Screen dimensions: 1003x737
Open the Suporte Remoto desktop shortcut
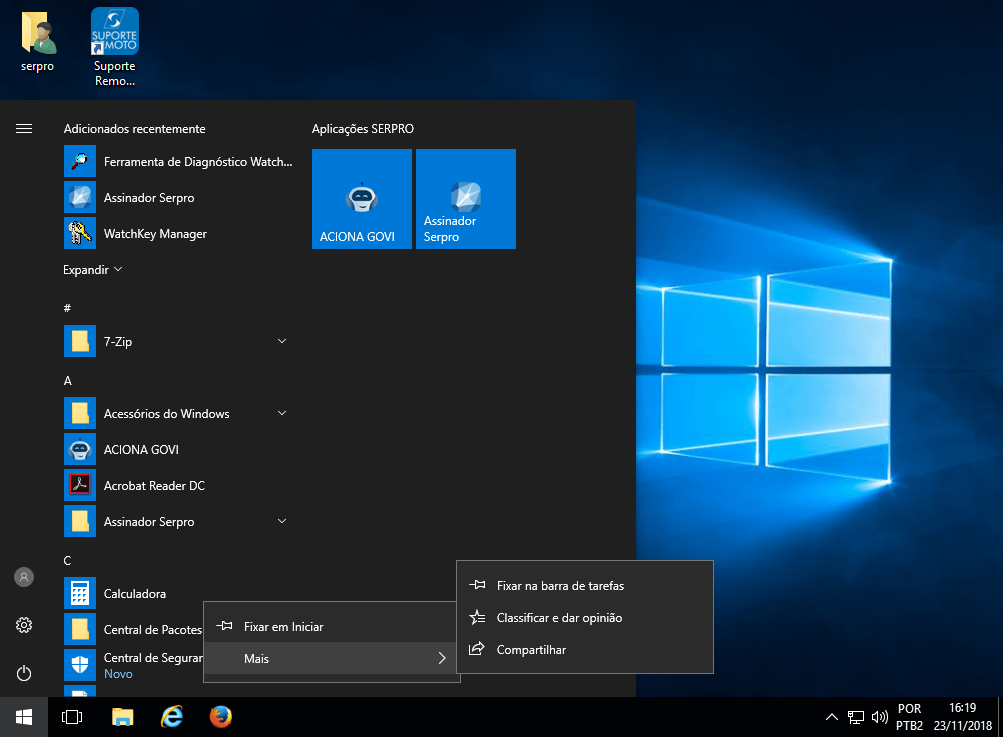(115, 45)
